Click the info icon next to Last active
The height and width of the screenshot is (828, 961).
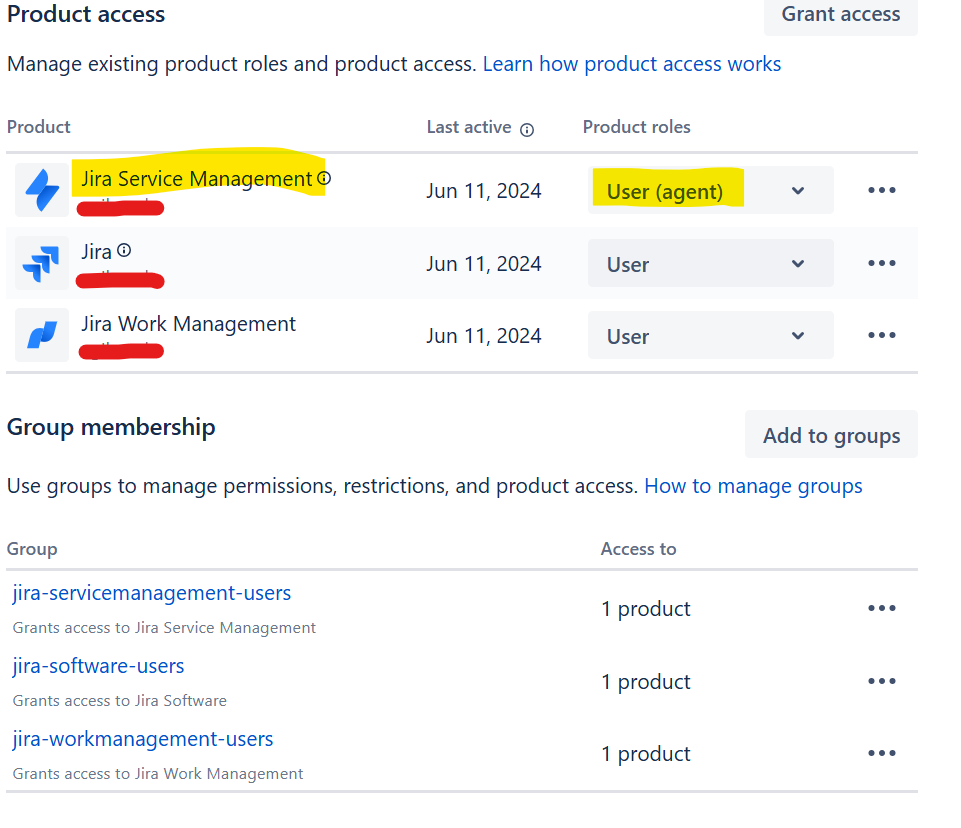(x=528, y=130)
